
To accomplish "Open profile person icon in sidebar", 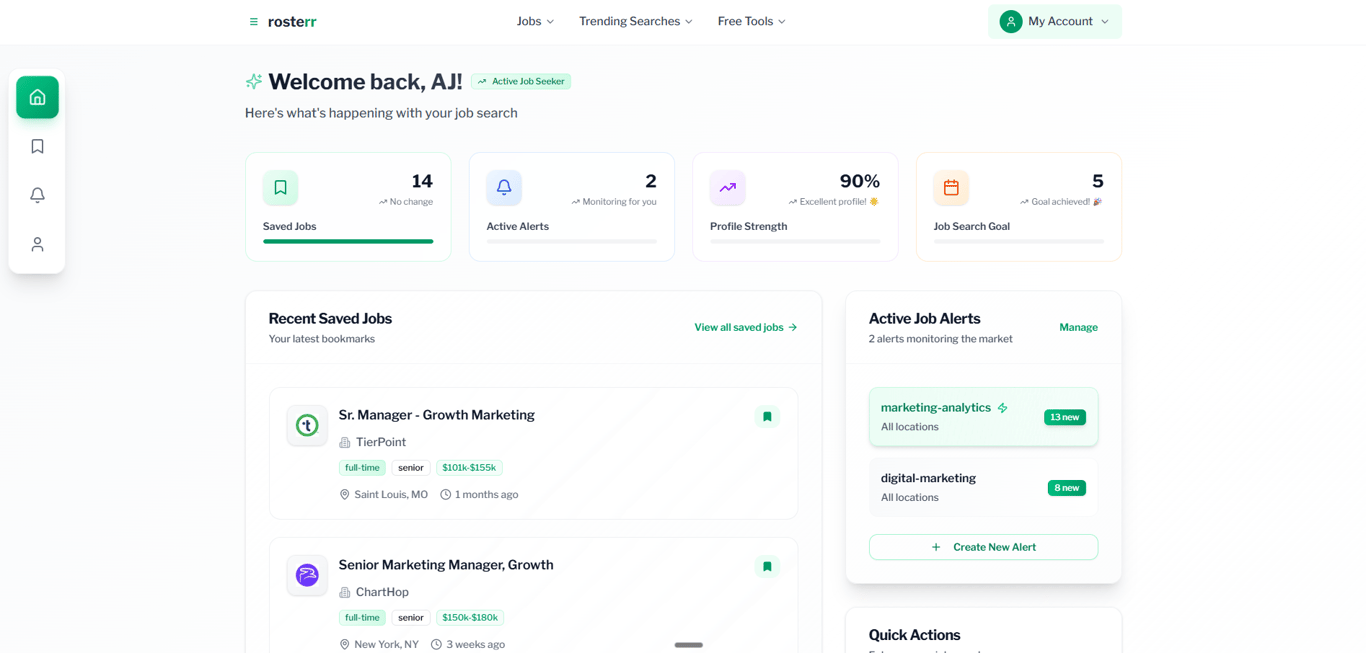I will [x=37, y=244].
